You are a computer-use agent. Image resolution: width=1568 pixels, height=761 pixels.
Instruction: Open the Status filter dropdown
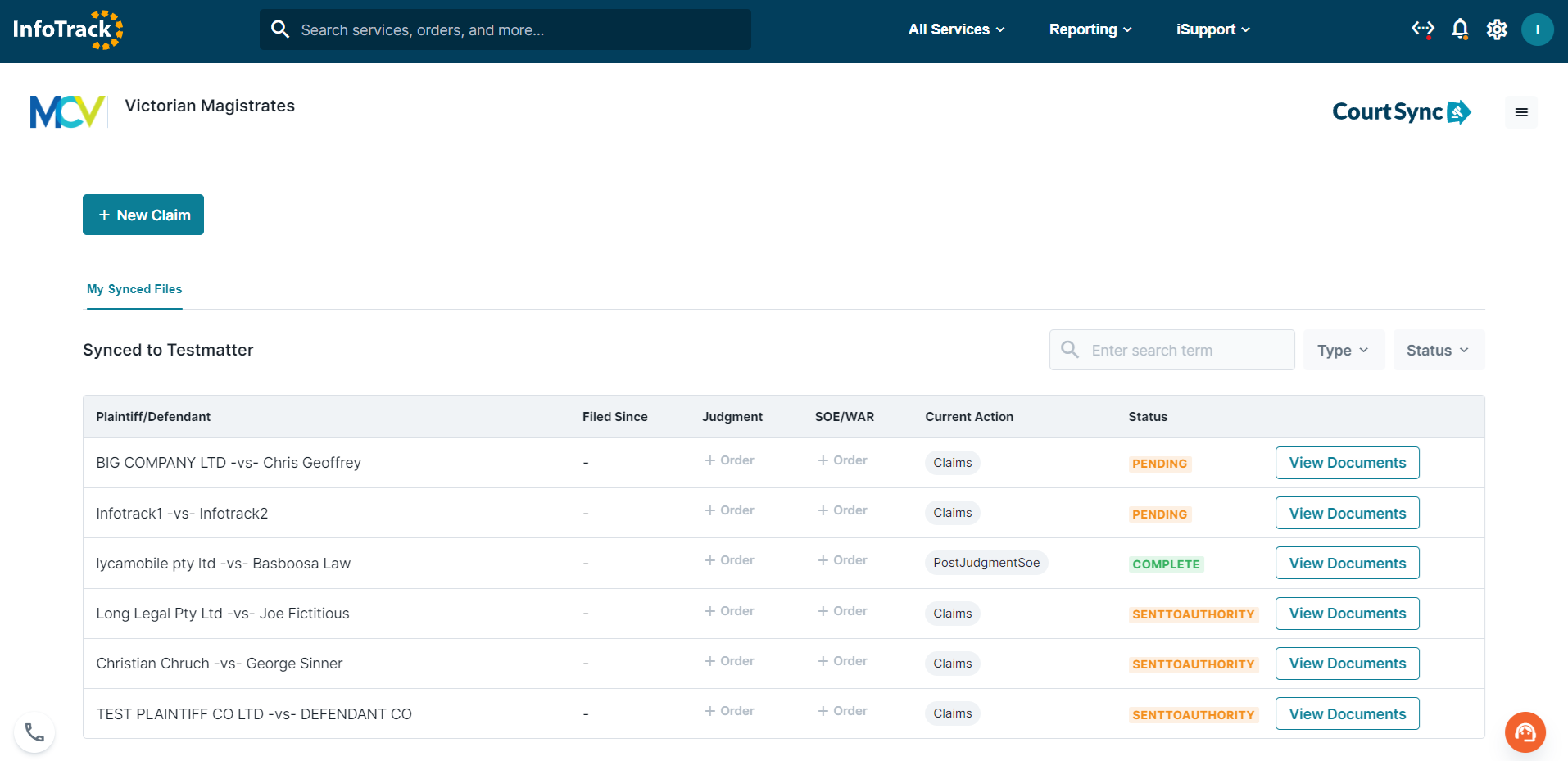tap(1439, 350)
